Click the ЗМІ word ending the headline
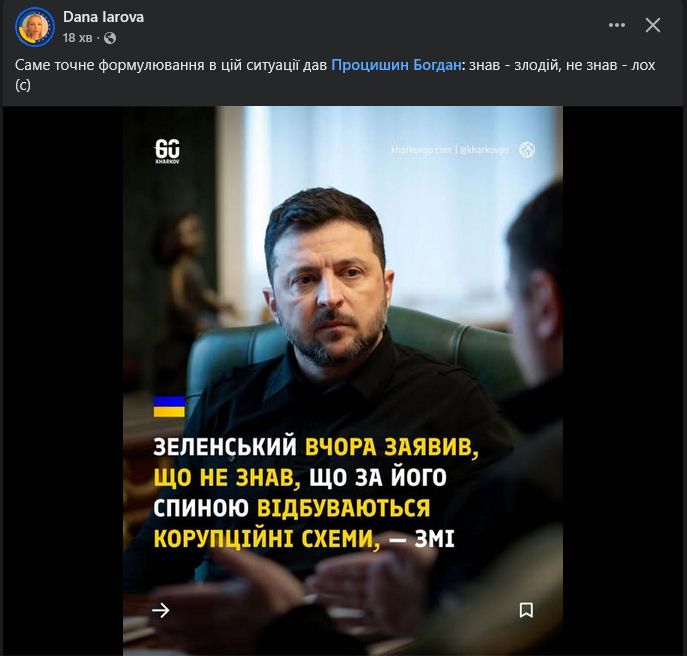 (x=435, y=539)
